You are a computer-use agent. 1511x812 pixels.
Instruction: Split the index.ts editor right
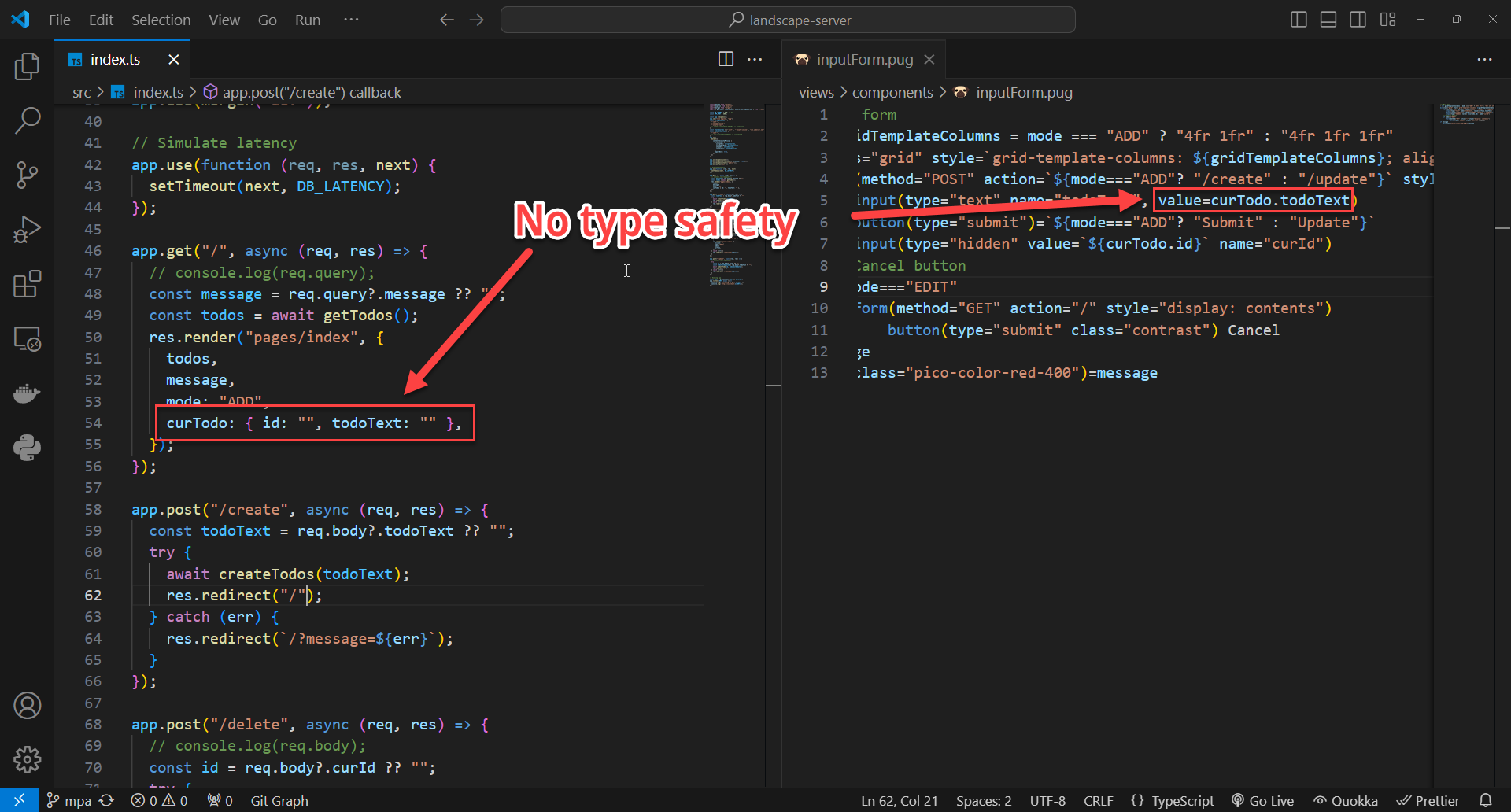(x=726, y=59)
